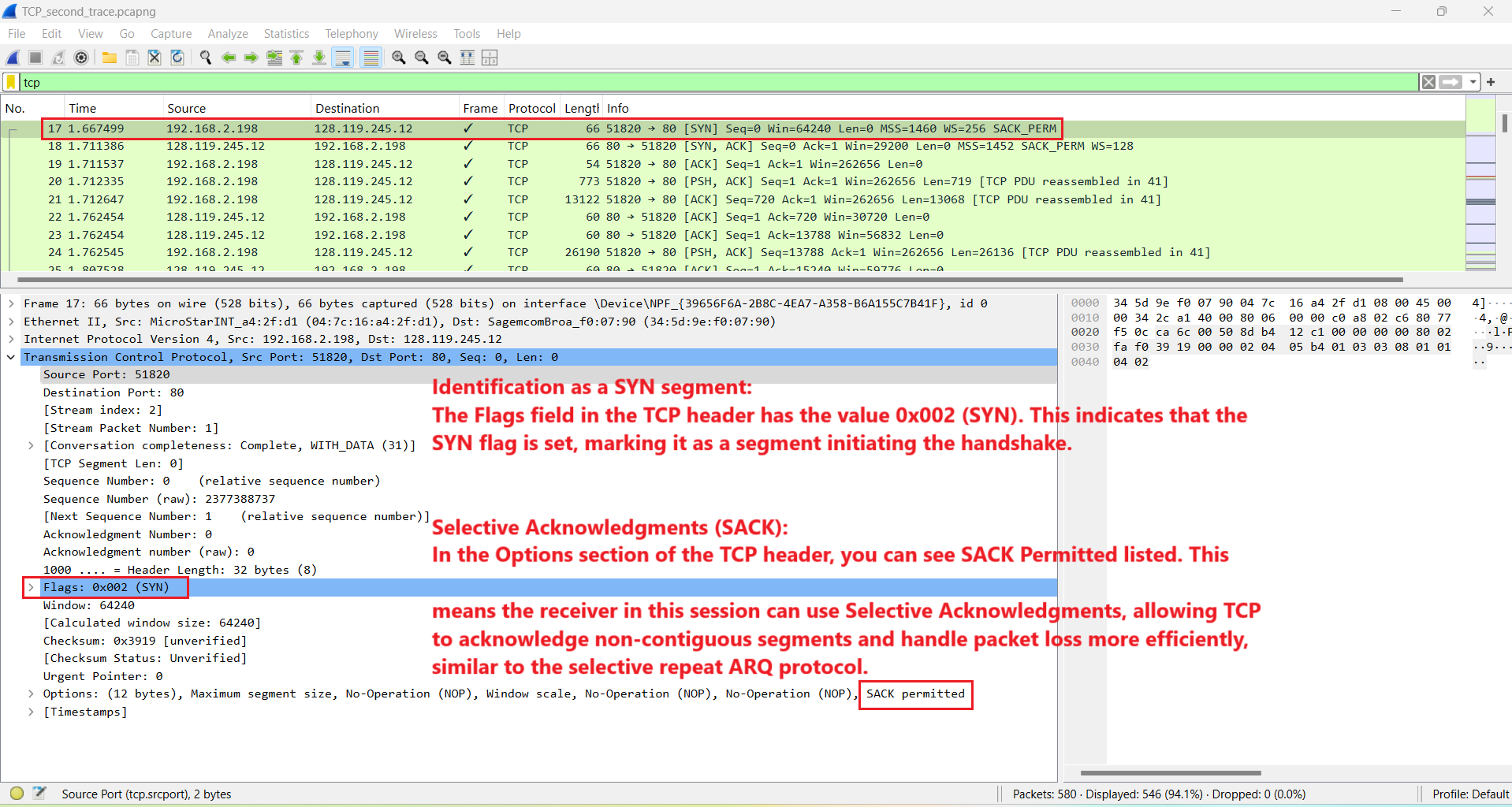This screenshot has height=807, width=1512.
Task: Expand the Ethernet II details row
Action: pyautogui.click(x=11, y=322)
